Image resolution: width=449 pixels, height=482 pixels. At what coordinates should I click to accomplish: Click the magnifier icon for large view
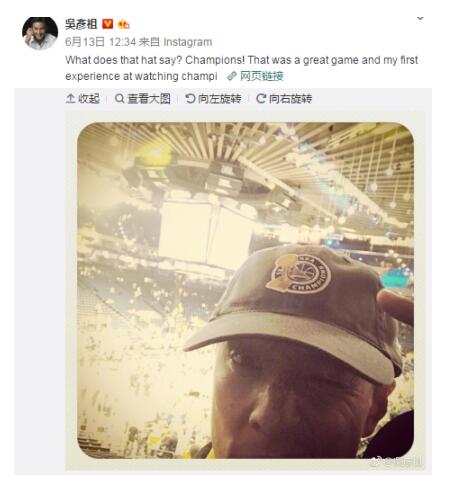click(119, 99)
